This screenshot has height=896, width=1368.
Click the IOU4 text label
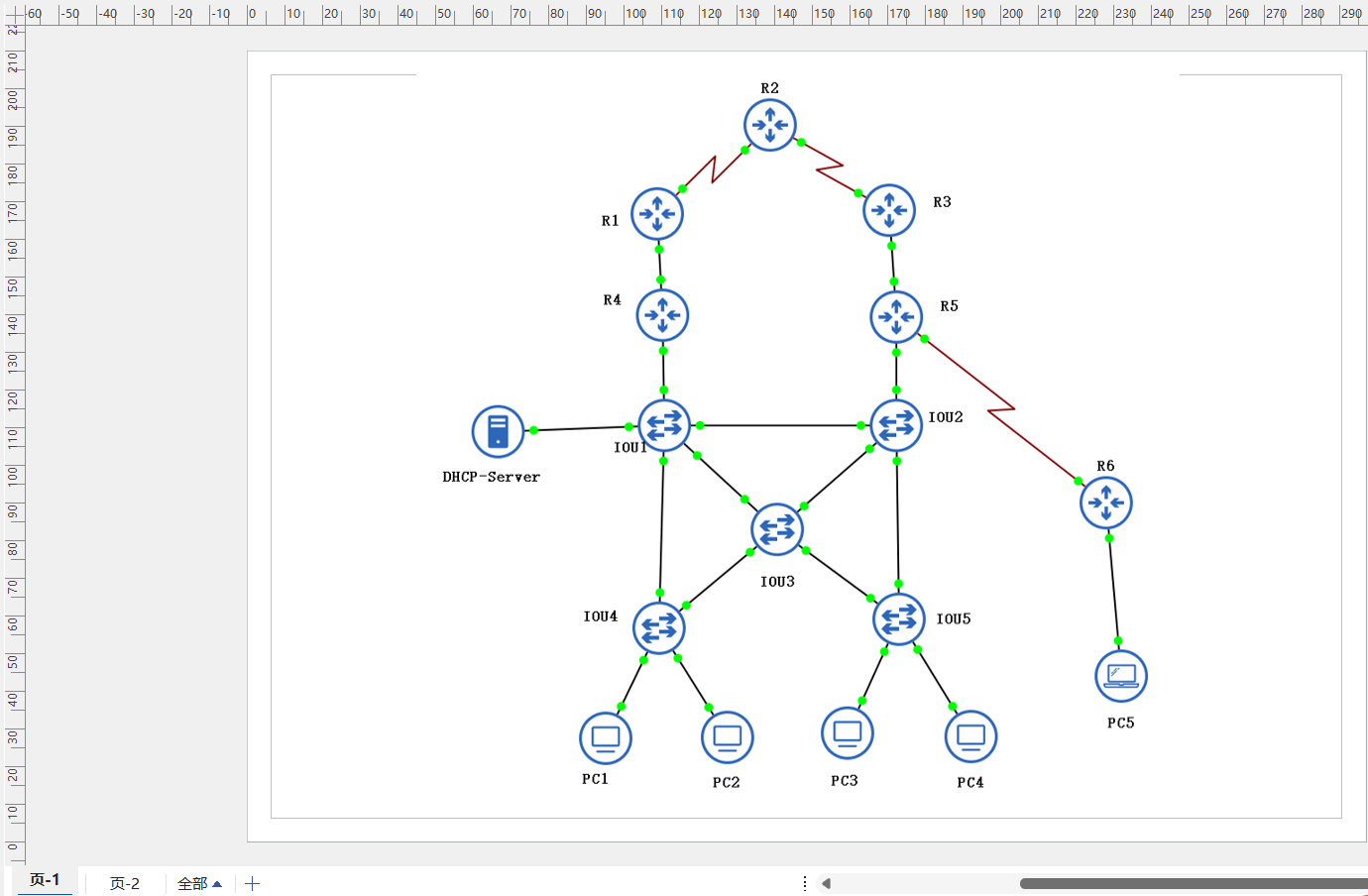click(x=601, y=616)
